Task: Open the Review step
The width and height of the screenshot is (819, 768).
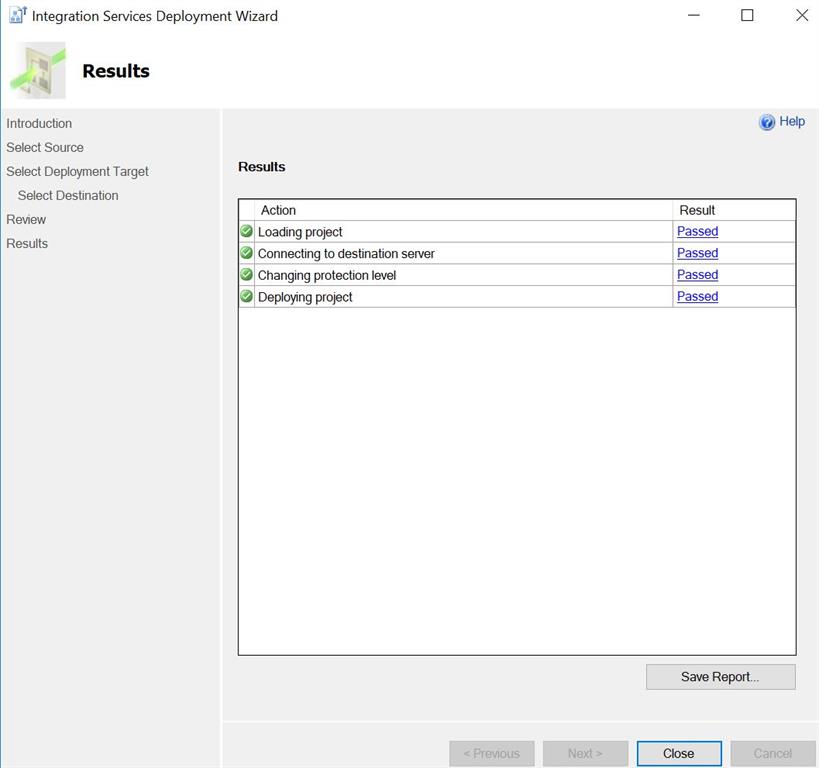Action: pos(26,219)
